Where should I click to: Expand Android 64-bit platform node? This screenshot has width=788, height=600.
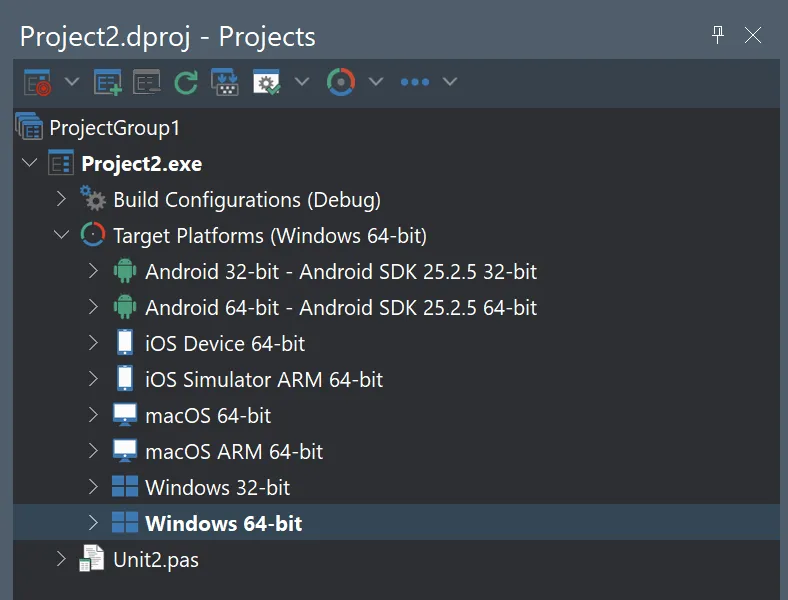click(93, 307)
